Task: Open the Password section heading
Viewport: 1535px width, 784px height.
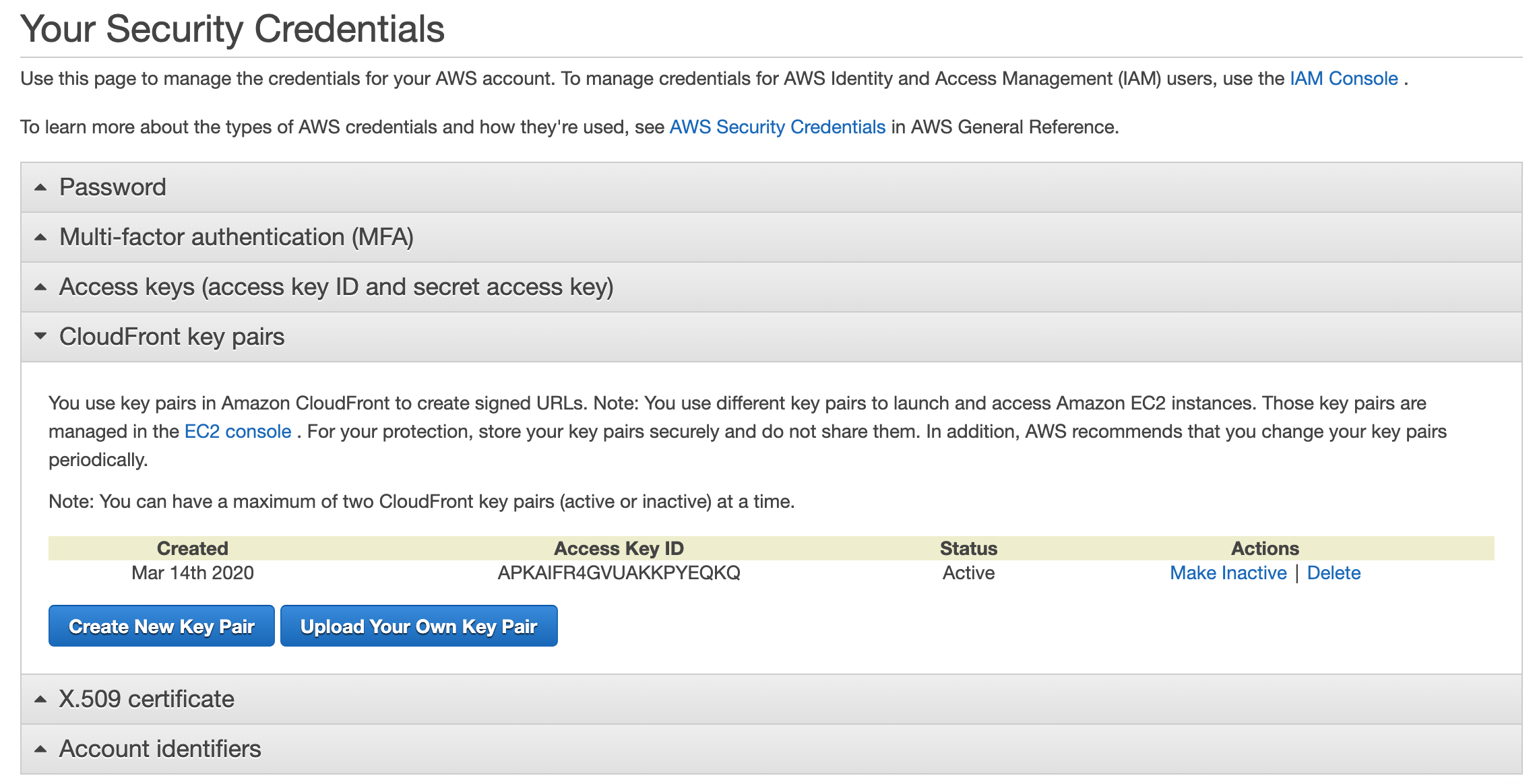Action: click(x=113, y=187)
